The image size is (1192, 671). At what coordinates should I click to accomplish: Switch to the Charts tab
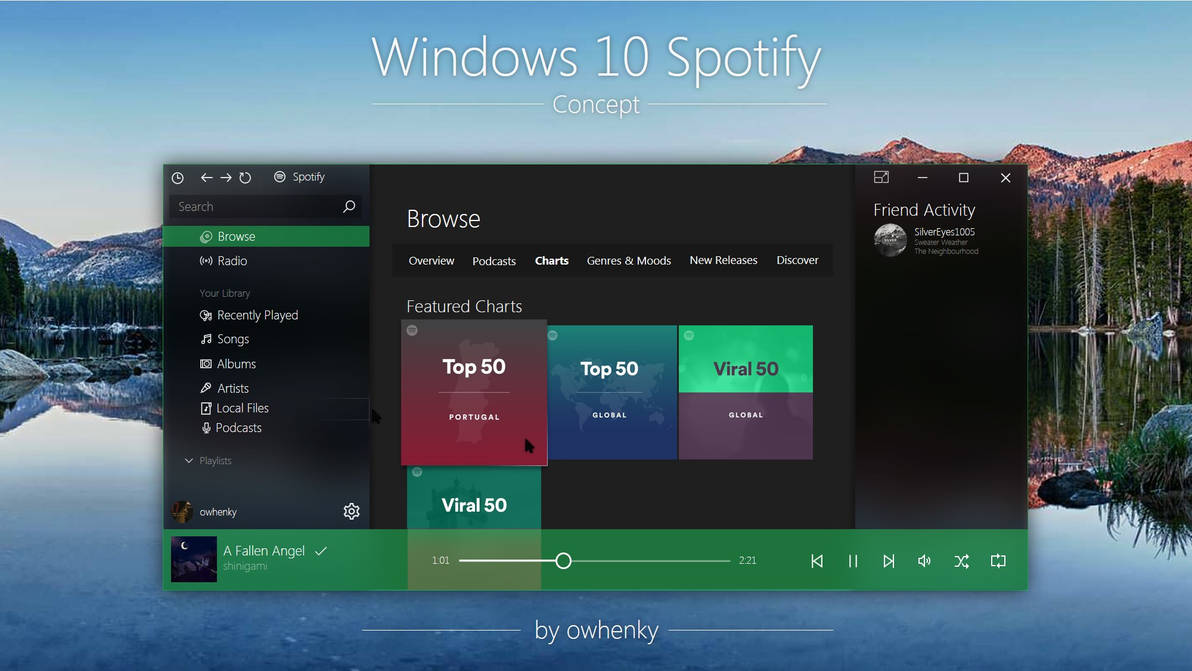(x=552, y=261)
